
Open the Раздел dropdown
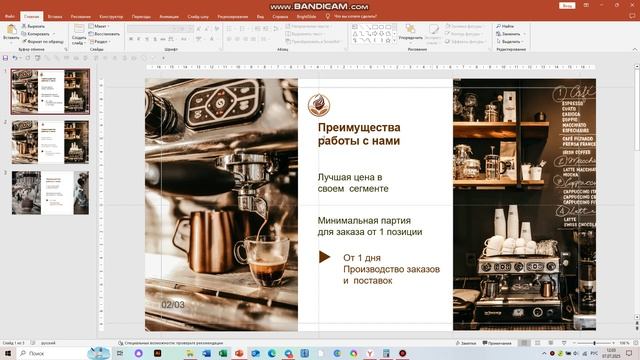(99, 42)
